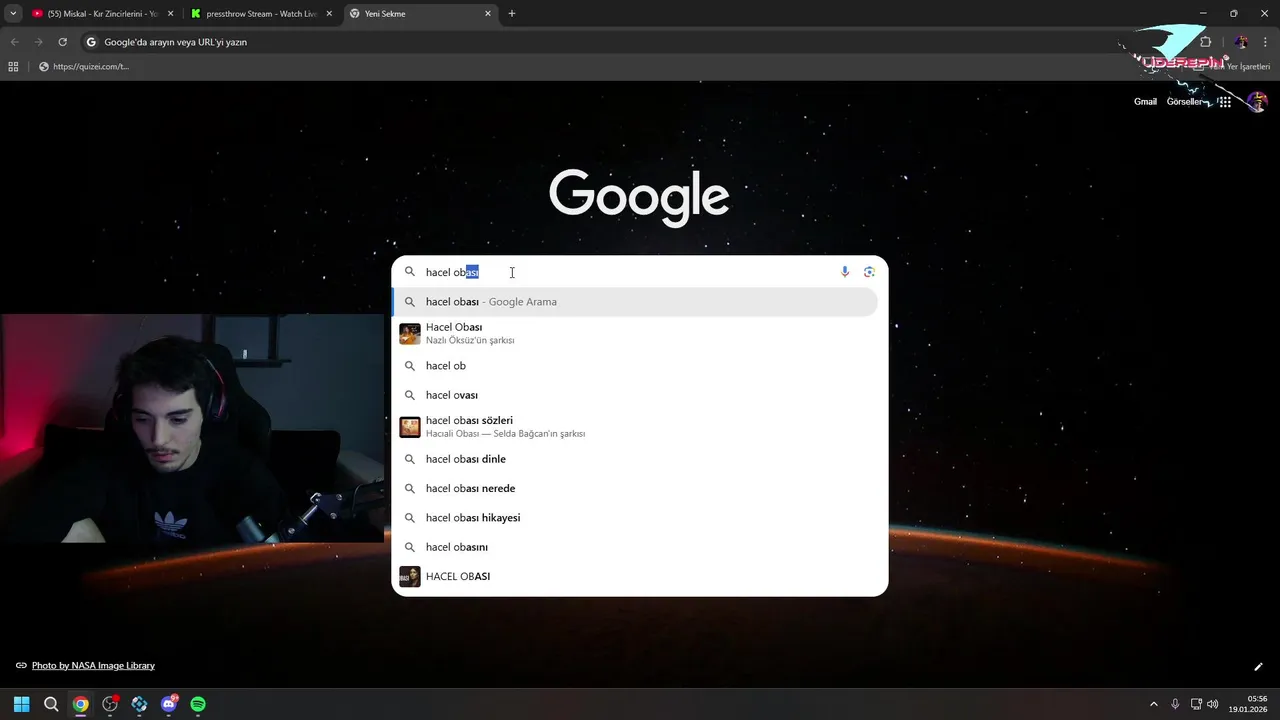Select the 'hacel obası hikayesi' suggestion
This screenshot has height=720, width=1280.
pos(635,518)
